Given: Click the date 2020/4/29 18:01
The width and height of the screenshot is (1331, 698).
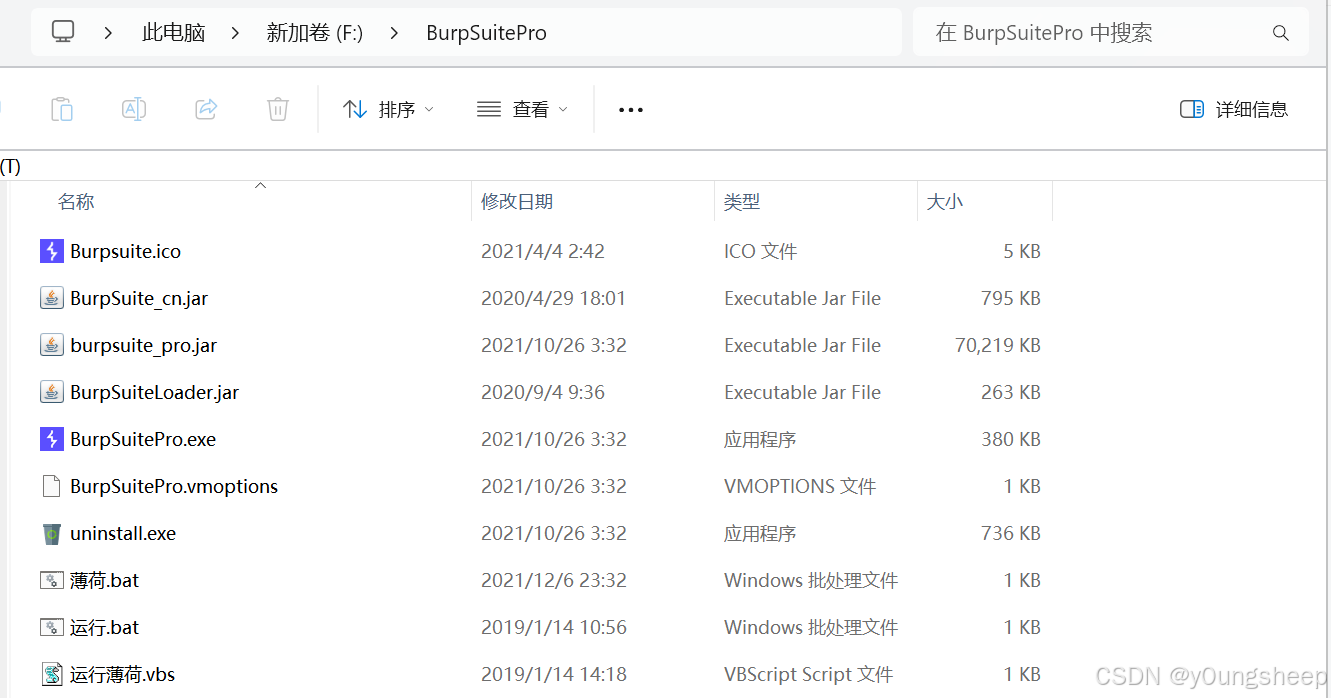Looking at the screenshot, I should [x=554, y=298].
